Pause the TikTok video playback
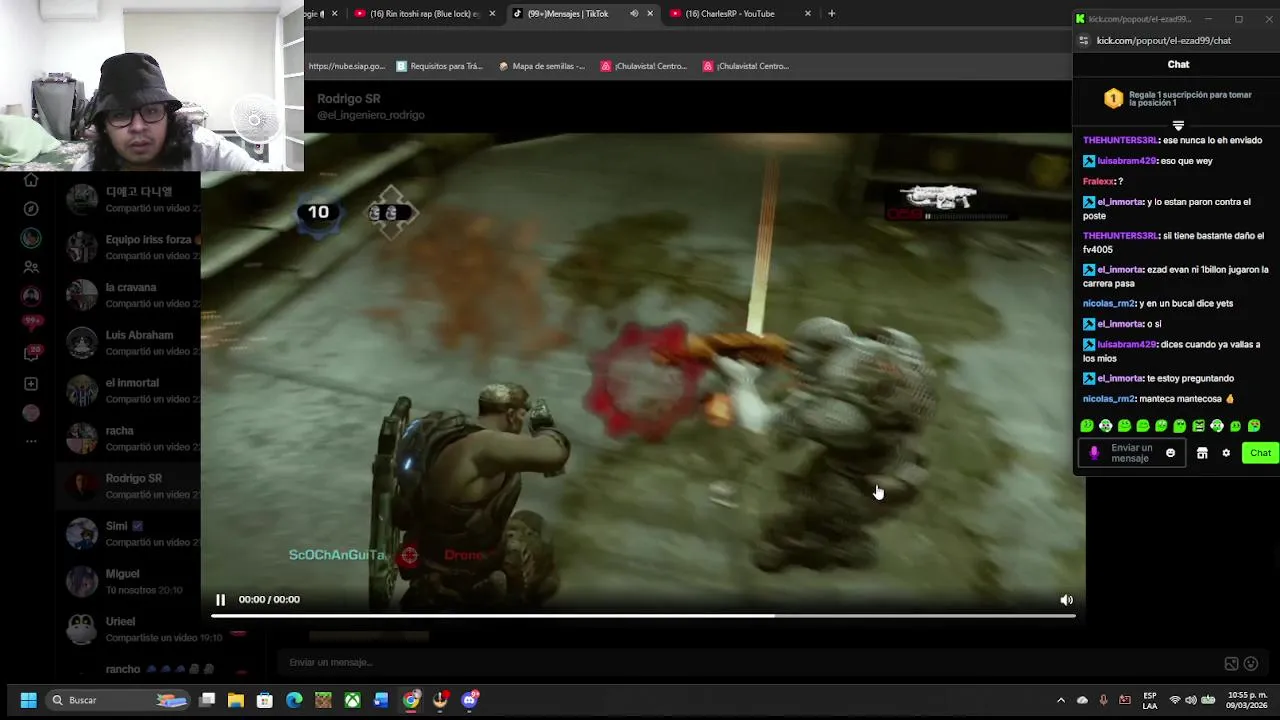Screen dimensions: 1280x720 tap(220, 600)
